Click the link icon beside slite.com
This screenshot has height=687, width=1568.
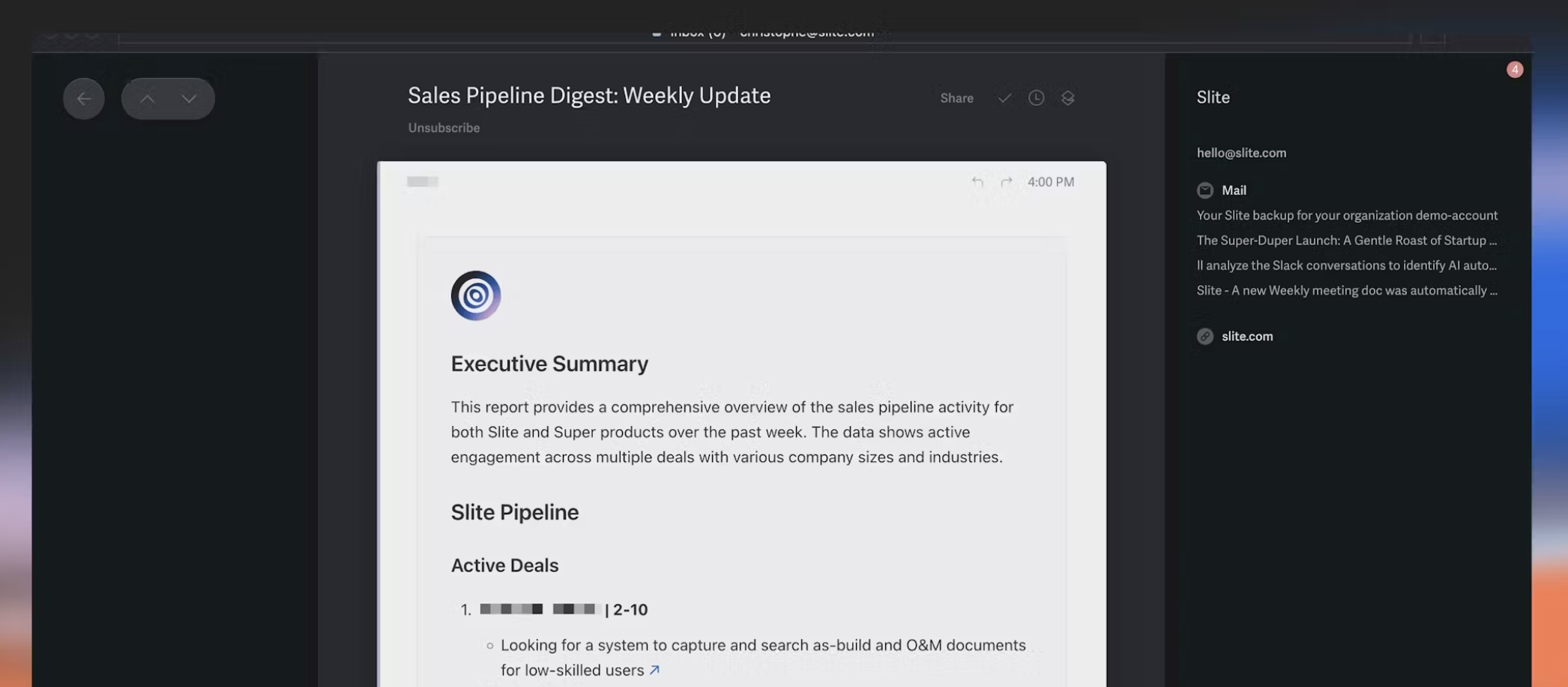tap(1204, 337)
